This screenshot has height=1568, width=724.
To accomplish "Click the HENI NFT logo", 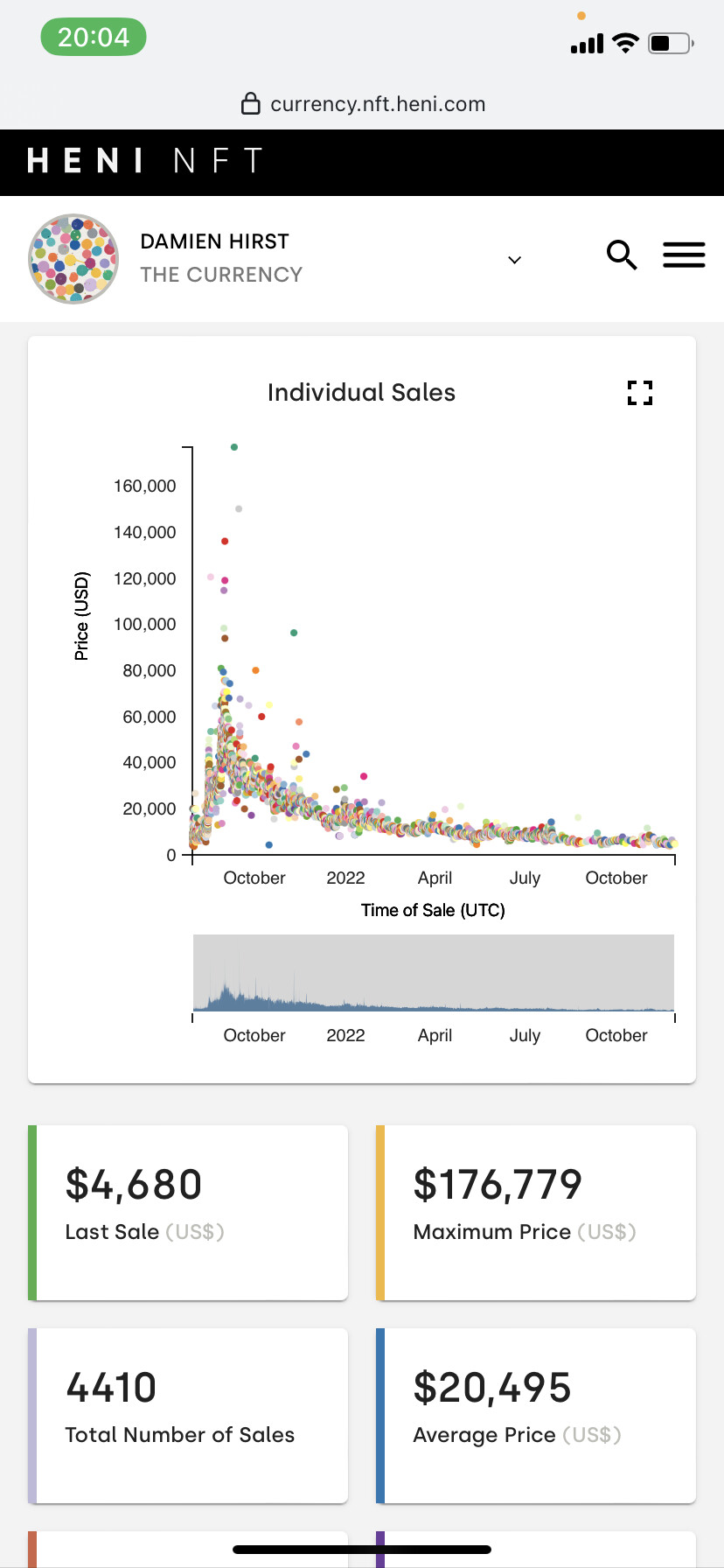I will click(x=145, y=161).
